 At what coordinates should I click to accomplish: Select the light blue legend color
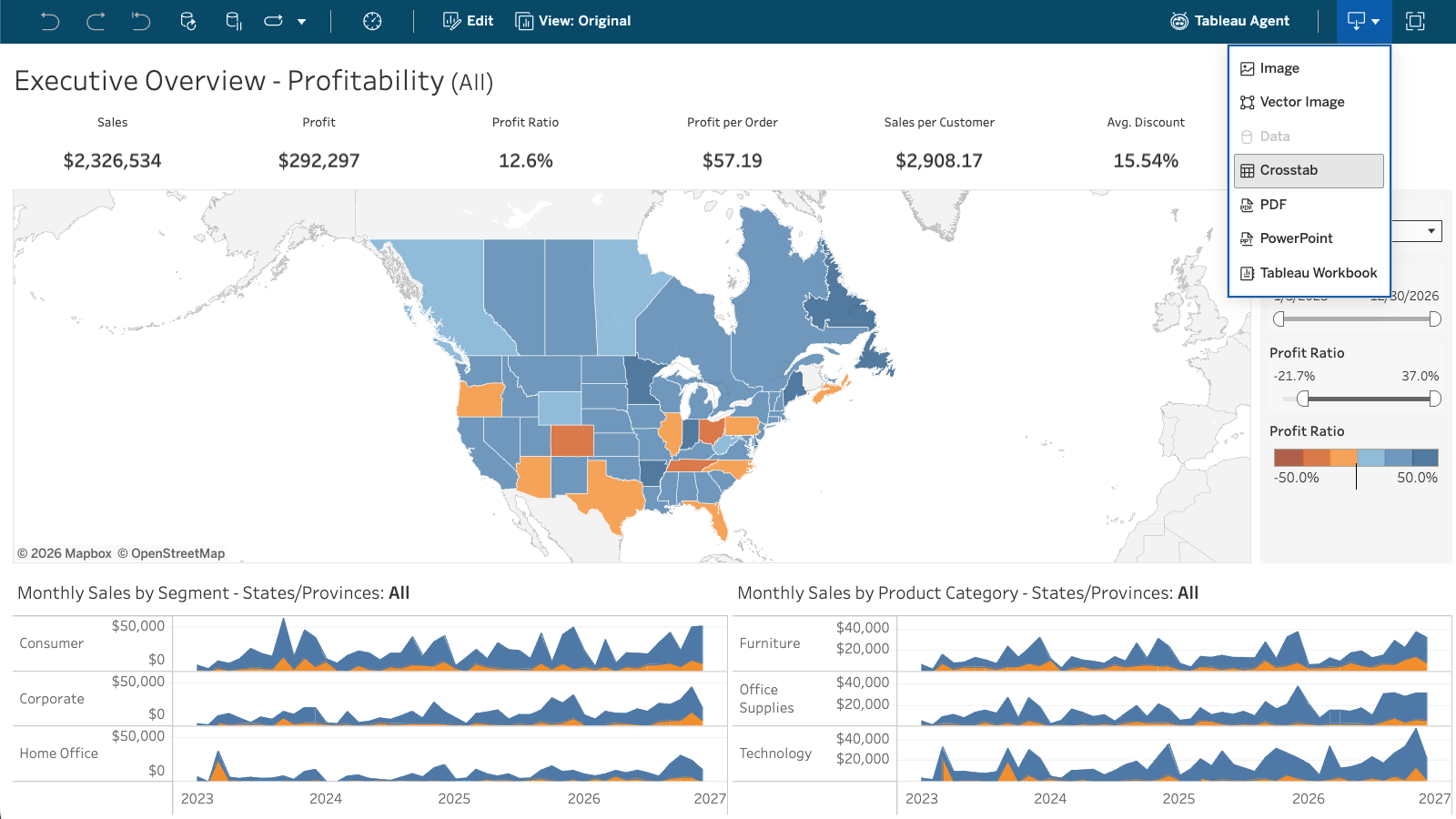[x=1370, y=458]
